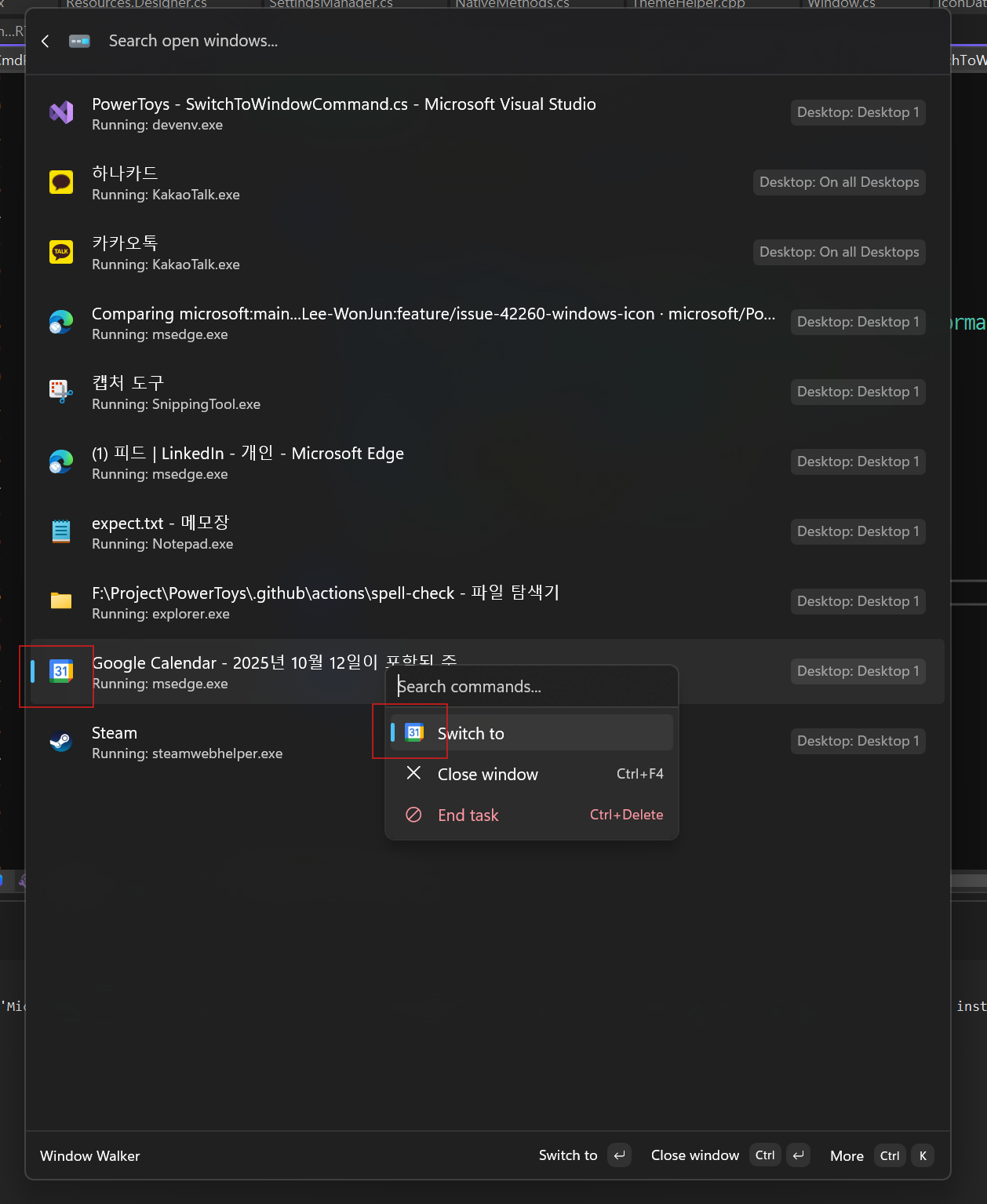Image resolution: width=987 pixels, height=1204 pixels.
Task: Select the LinkedIn Microsoft Edge window entry
Action: click(x=486, y=462)
